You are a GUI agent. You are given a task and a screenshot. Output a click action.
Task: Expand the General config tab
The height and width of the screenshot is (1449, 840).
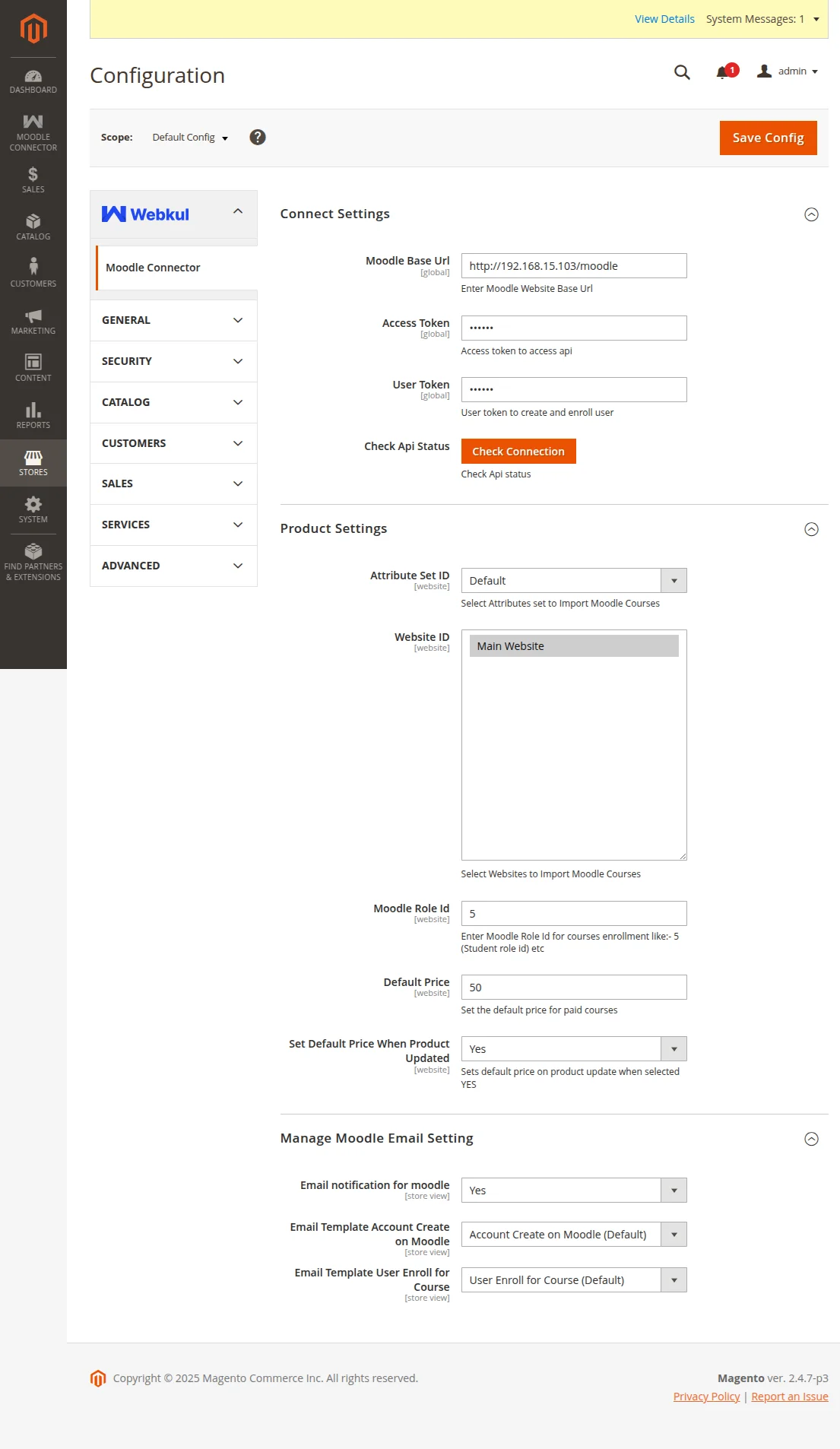point(173,320)
